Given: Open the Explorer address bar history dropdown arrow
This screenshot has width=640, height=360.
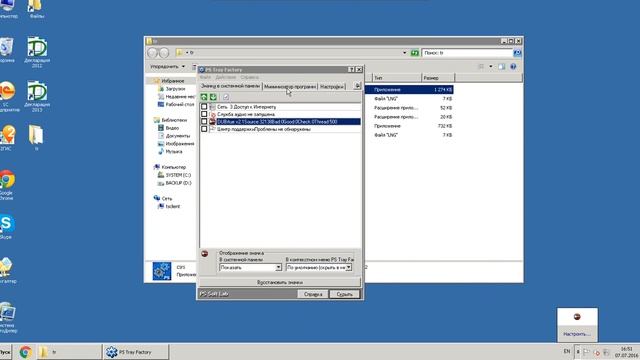Looking at the screenshot, I should pyautogui.click(x=404, y=53).
